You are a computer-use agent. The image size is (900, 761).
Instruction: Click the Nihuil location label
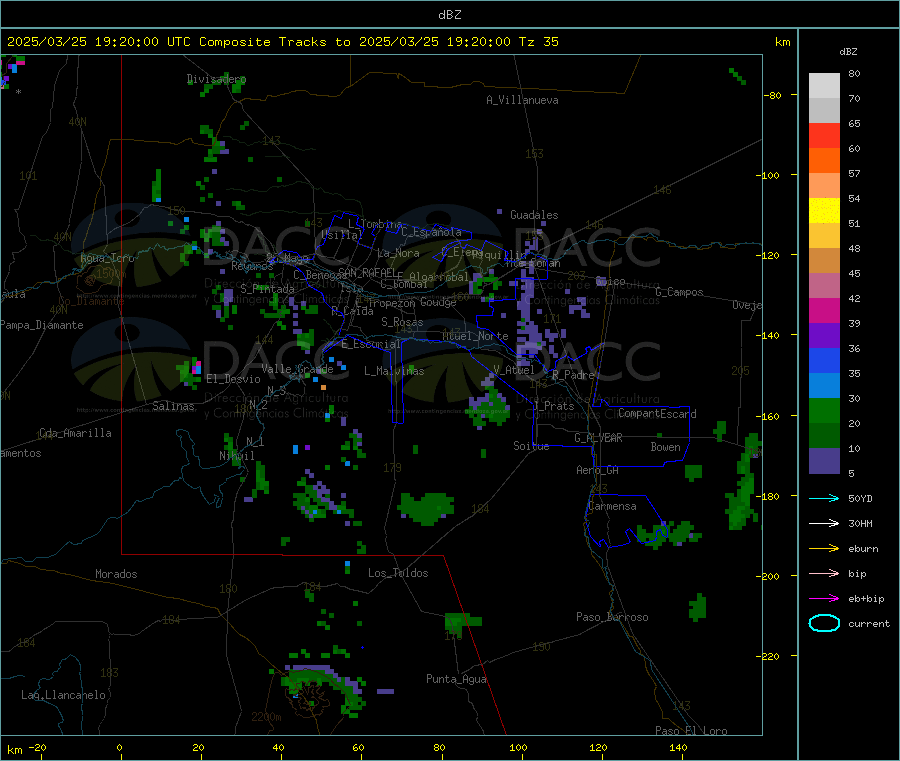(237, 456)
